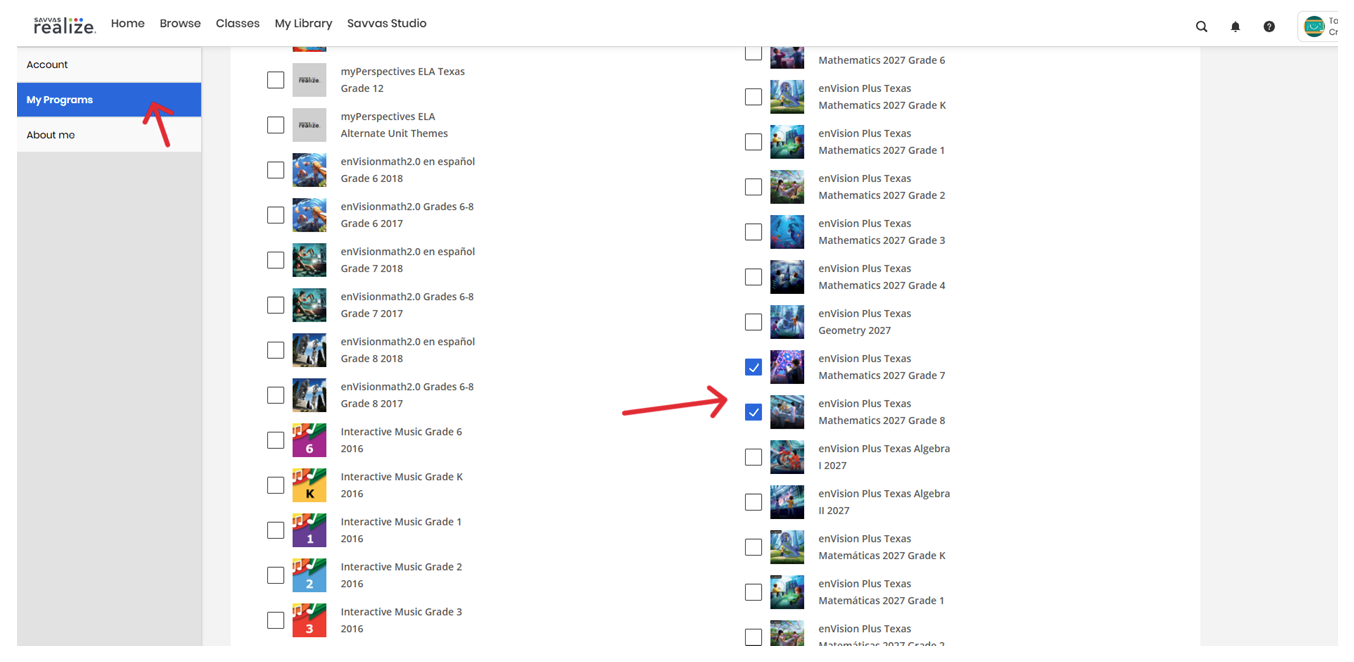Click enVision Plus Texas Mathematics Grade 7 cover
The width and height of the screenshot is (1354, 662).
787,367
